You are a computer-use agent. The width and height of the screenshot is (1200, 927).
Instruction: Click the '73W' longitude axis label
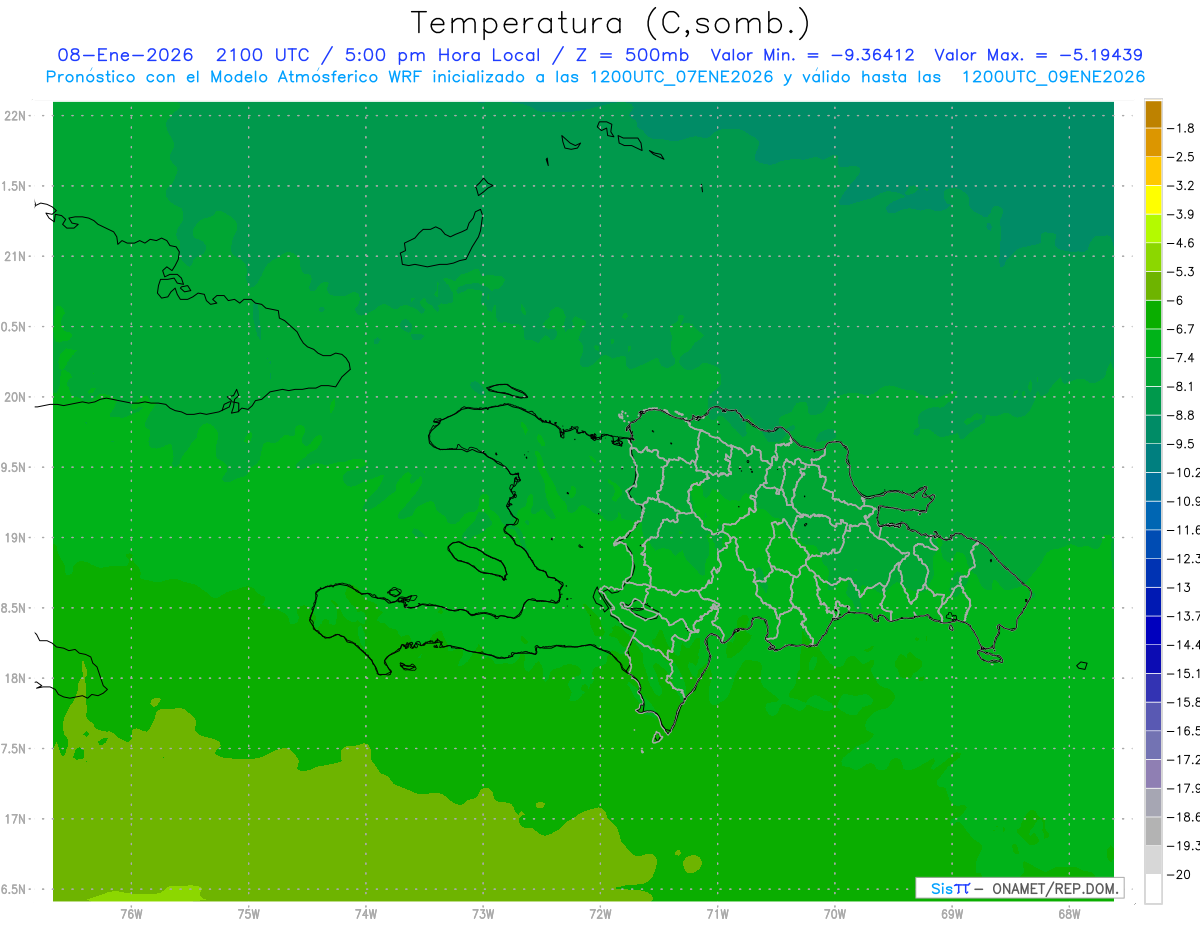click(x=483, y=914)
